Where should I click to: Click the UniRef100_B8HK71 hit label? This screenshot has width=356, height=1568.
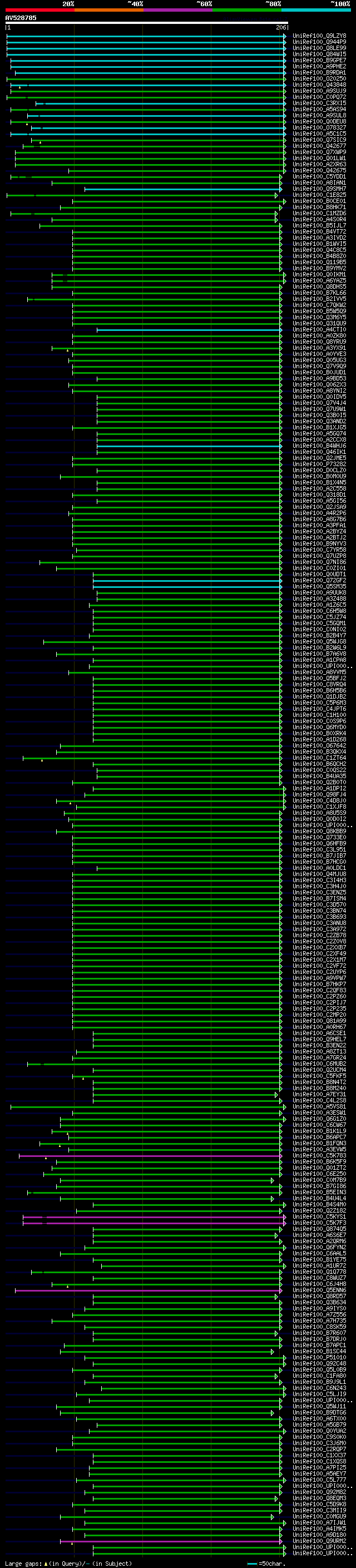pos(319,207)
